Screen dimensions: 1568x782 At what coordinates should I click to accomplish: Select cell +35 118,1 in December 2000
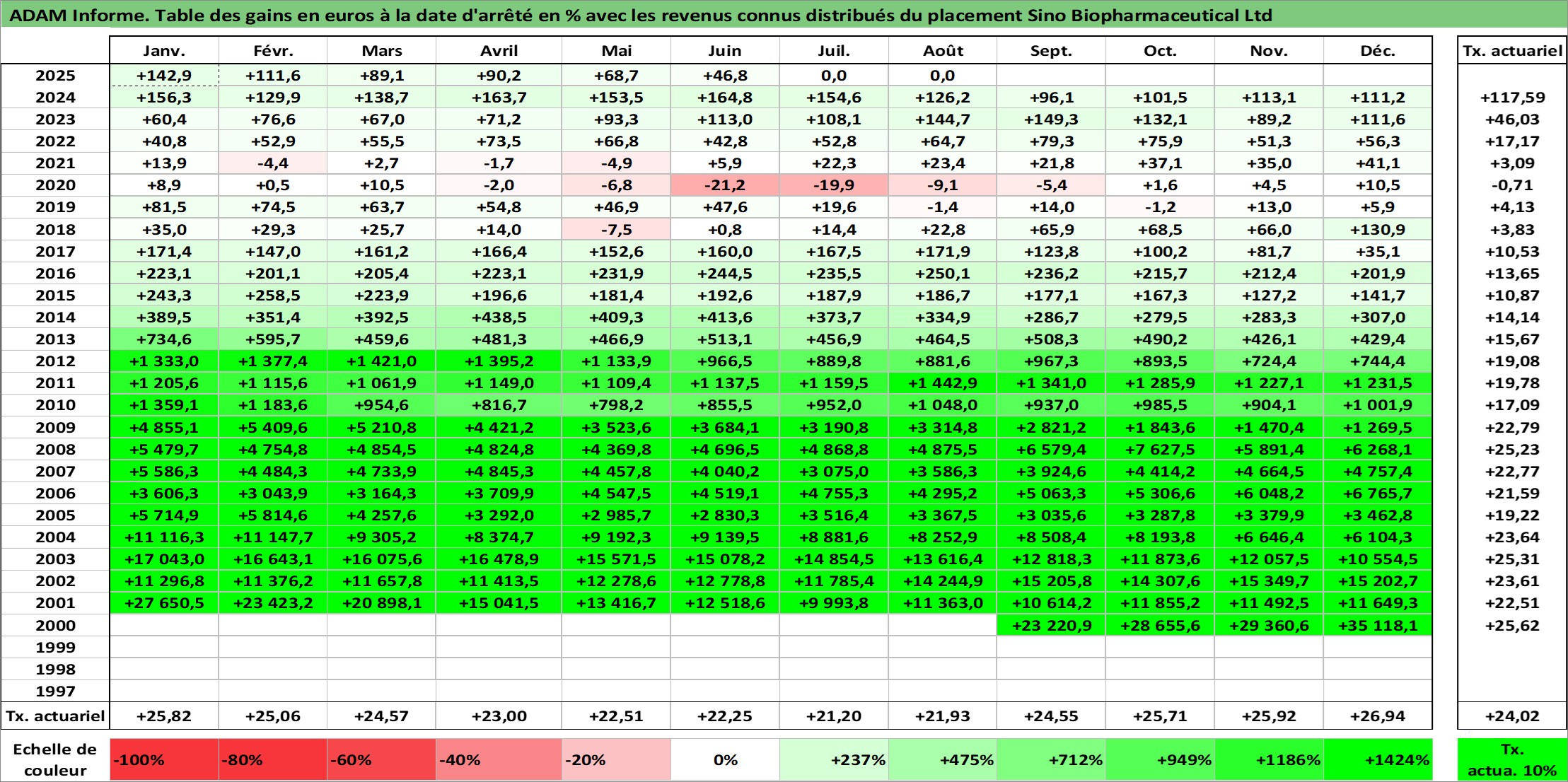[1378, 626]
